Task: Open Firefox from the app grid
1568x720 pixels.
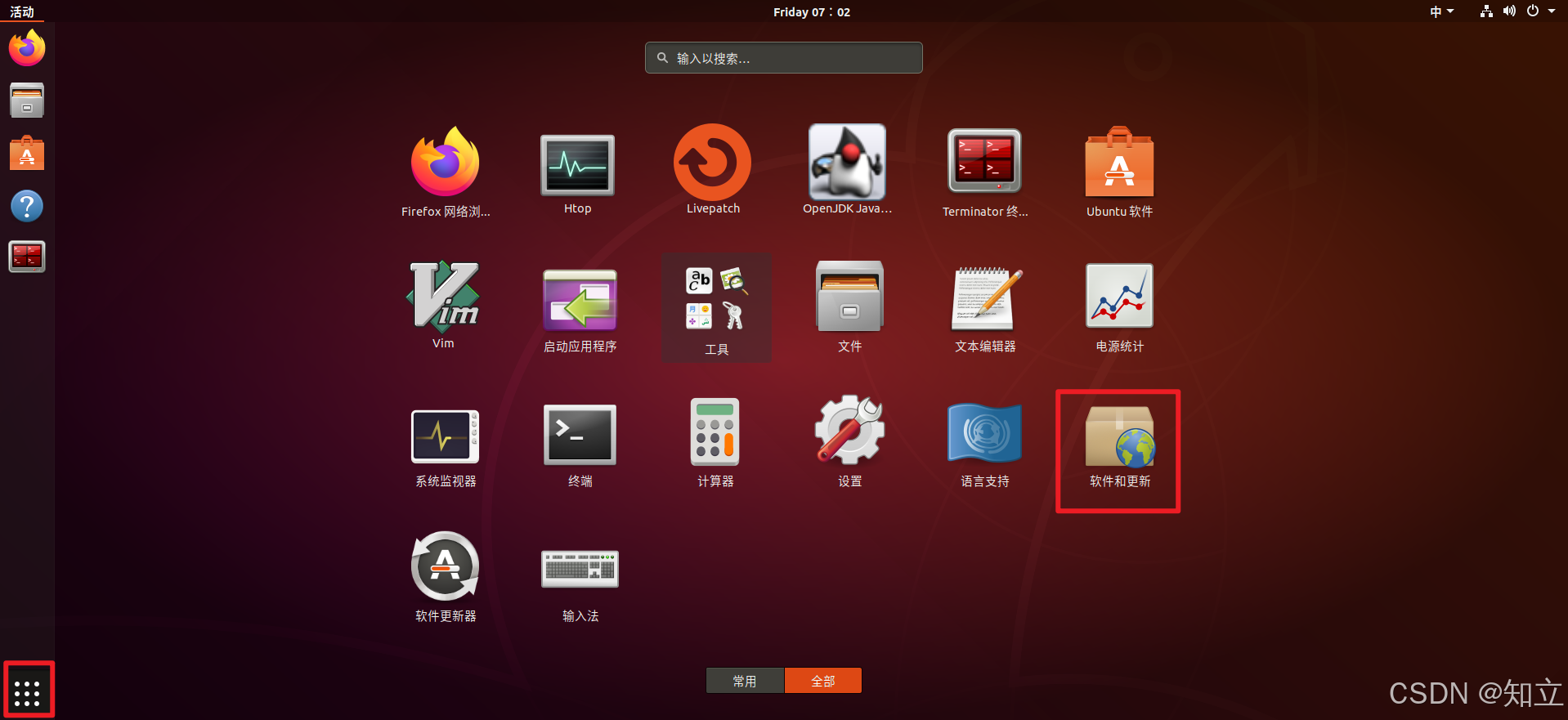Action: 446,162
